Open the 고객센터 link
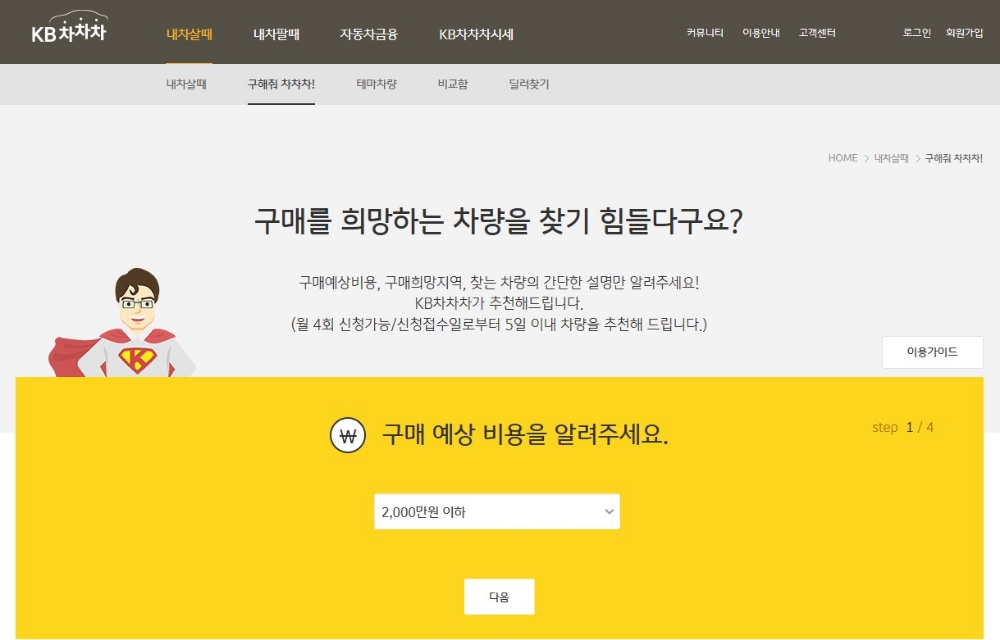The width and height of the screenshot is (1000, 640). click(816, 33)
